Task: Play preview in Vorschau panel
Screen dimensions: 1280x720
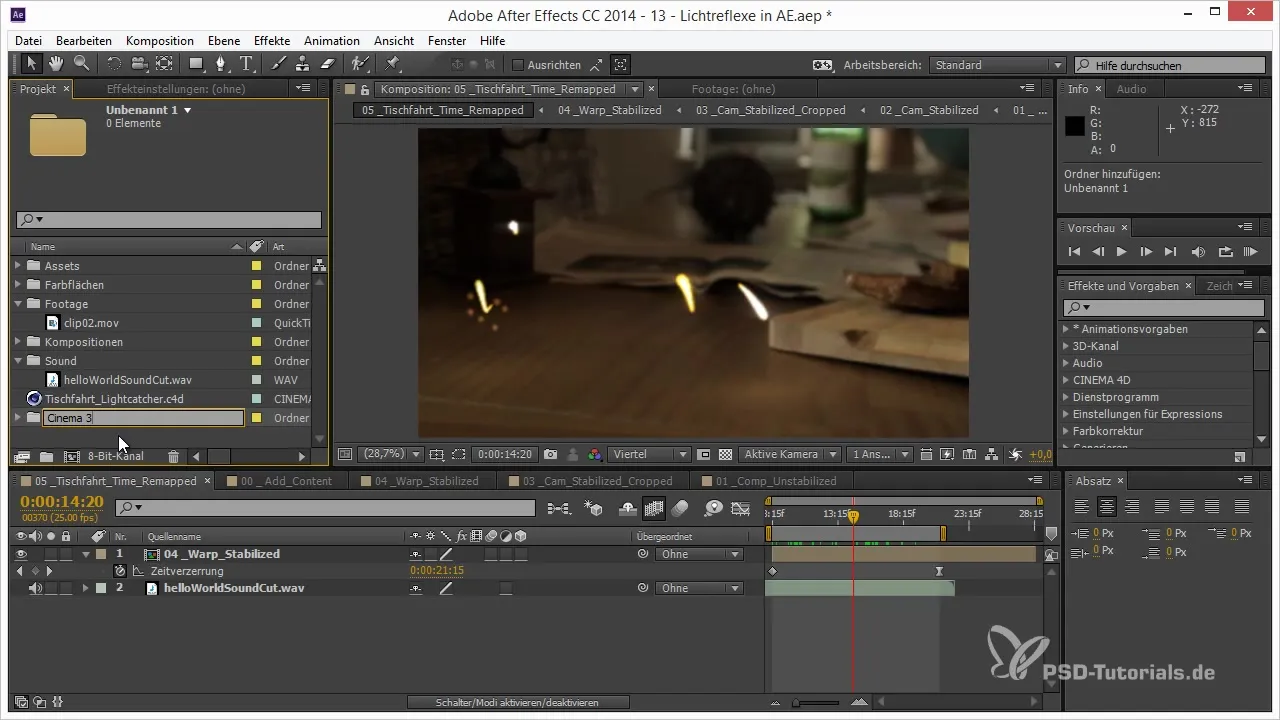Action: pos(1122,252)
